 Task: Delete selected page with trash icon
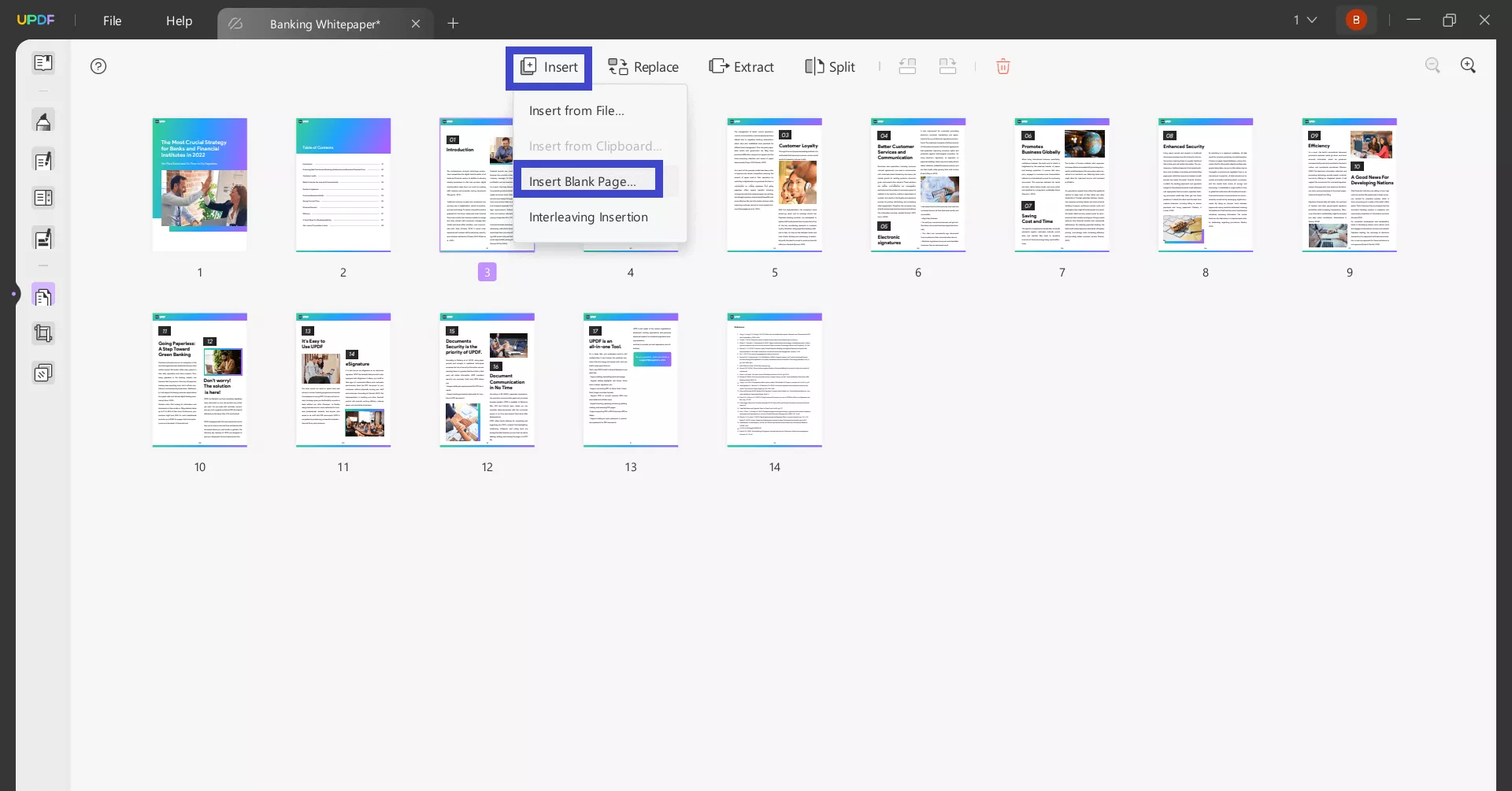point(1003,66)
